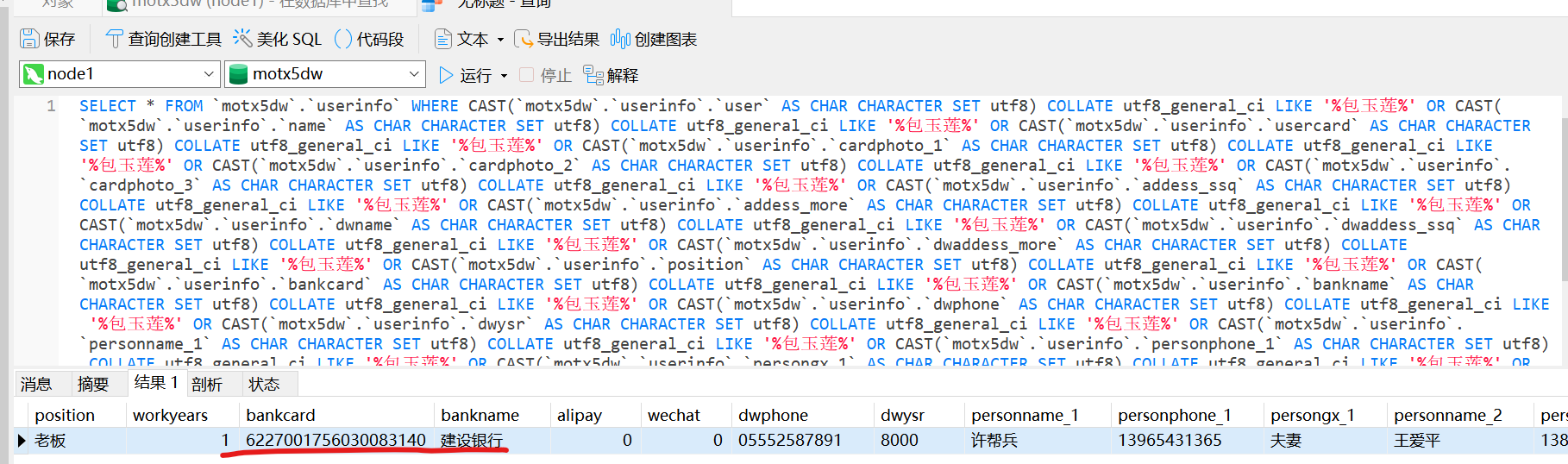Click the Save (保存) toolbar button

48,39
